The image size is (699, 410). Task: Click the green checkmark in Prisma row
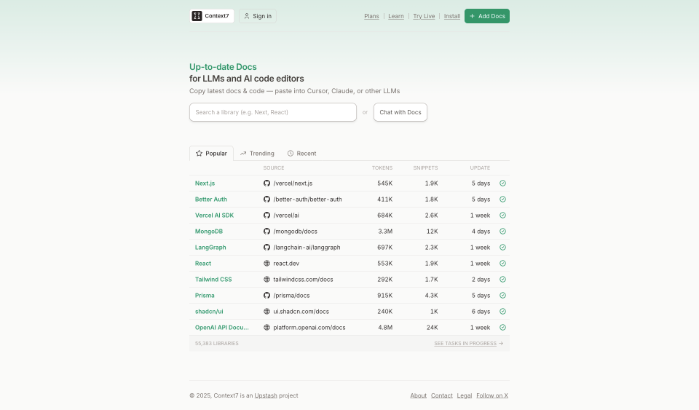click(502, 295)
